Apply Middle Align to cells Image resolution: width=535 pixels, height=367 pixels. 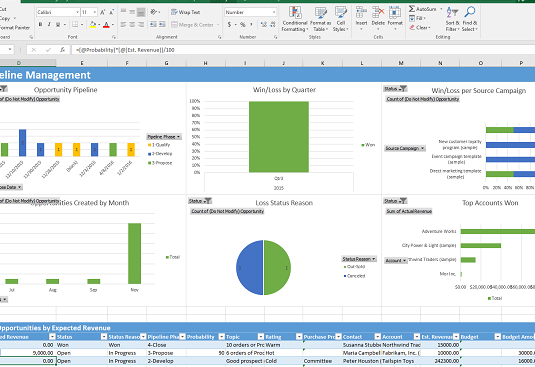pyautogui.click(x=132, y=12)
